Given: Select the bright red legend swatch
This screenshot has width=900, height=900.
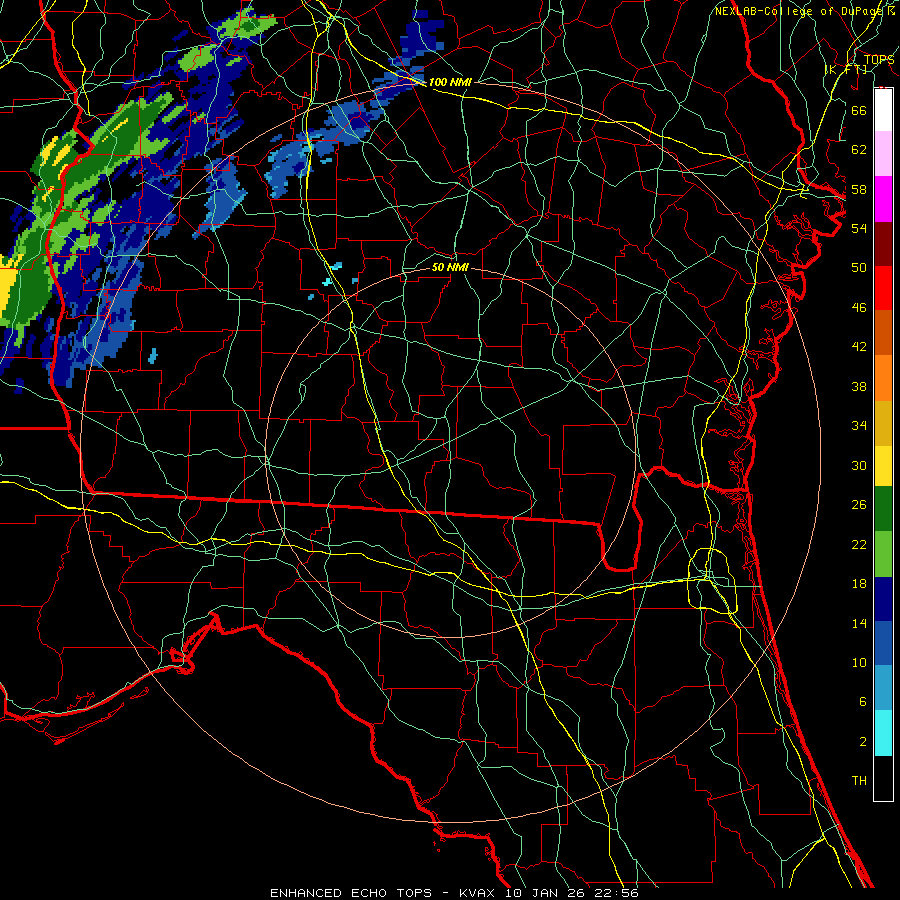Looking at the screenshot, I should click(x=883, y=288).
